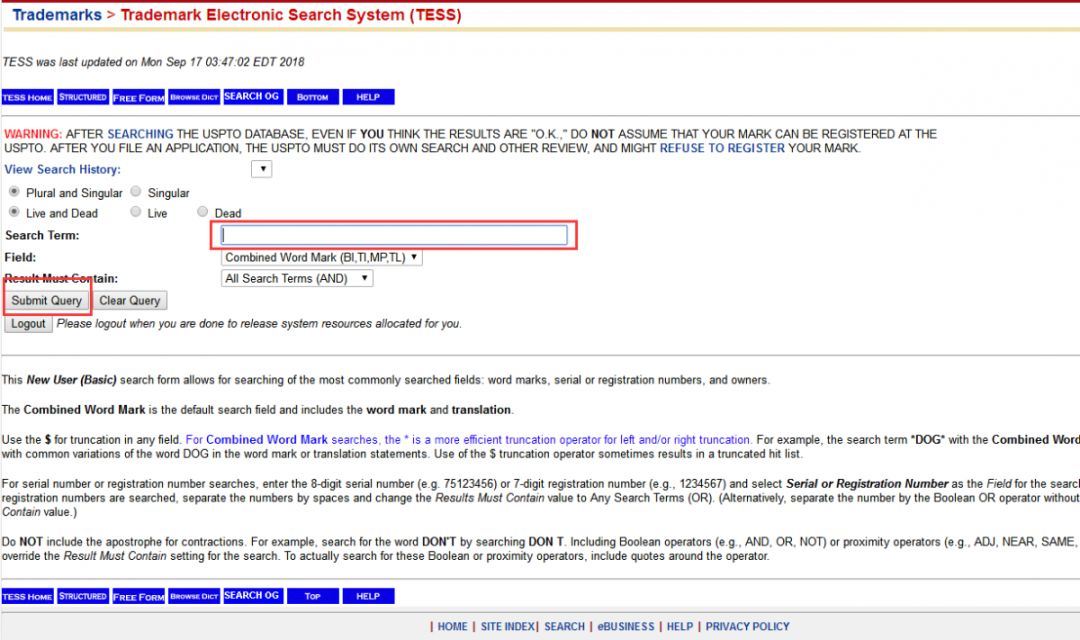Open Browse Dict in bottom nav bar

[194, 597]
